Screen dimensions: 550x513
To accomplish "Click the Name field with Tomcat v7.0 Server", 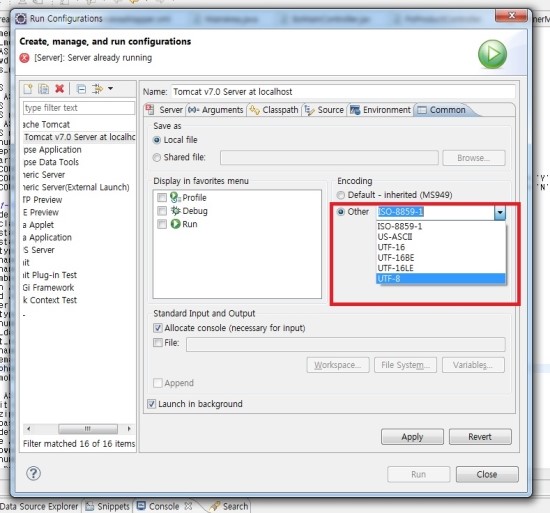I will (x=343, y=92).
